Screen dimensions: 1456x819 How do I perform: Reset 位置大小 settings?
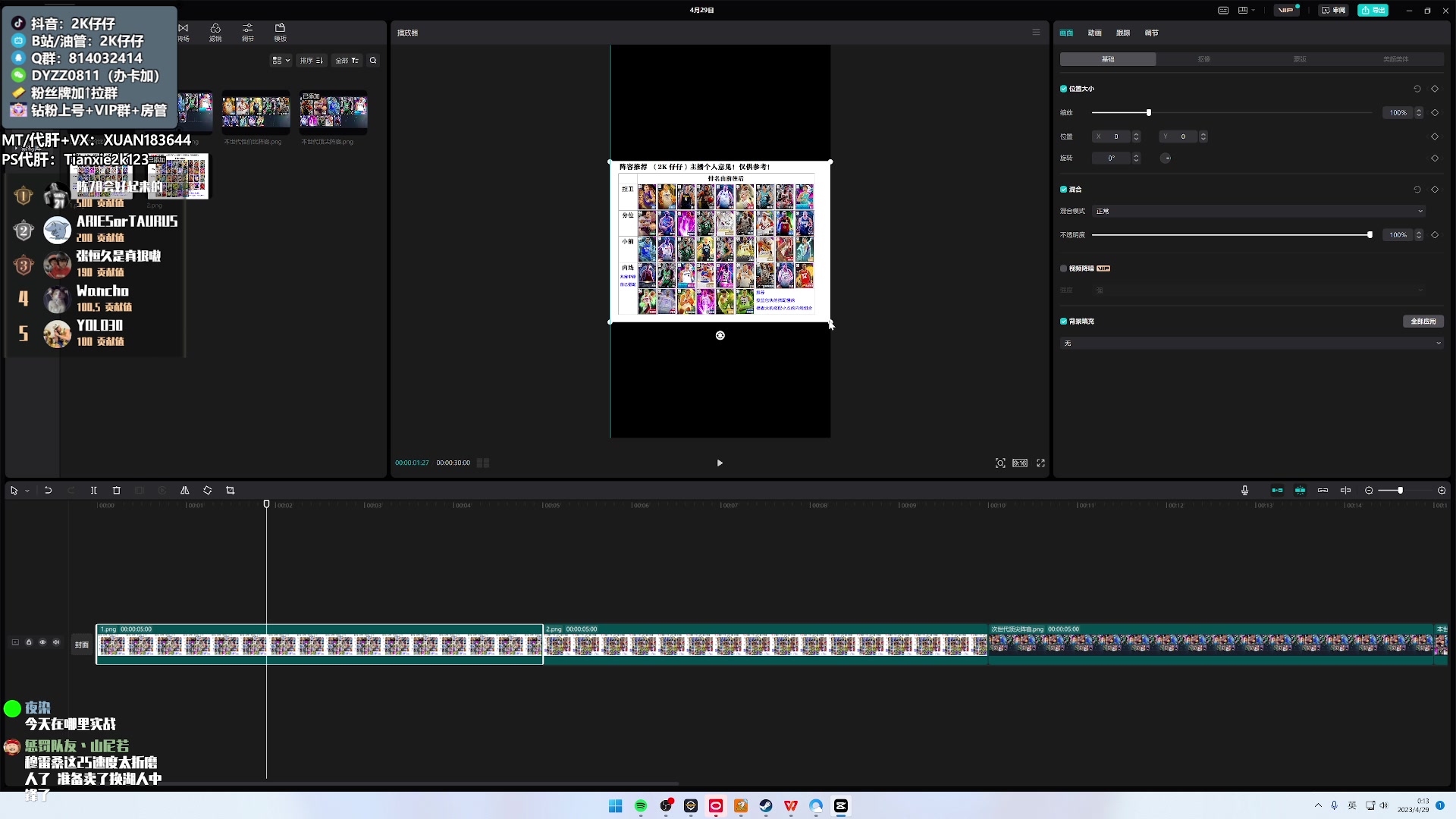(1417, 89)
